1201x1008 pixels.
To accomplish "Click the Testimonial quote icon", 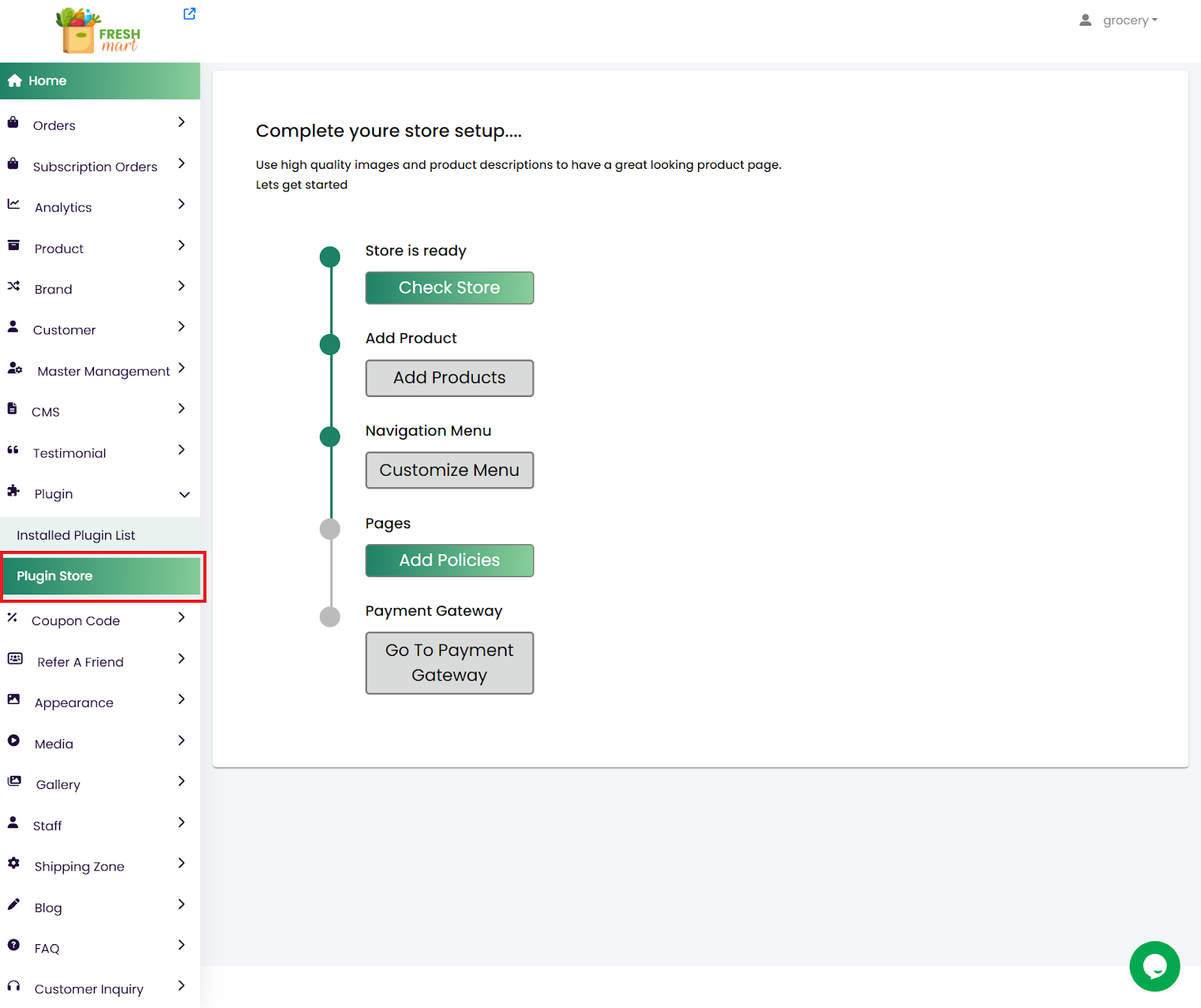I will point(13,450).
